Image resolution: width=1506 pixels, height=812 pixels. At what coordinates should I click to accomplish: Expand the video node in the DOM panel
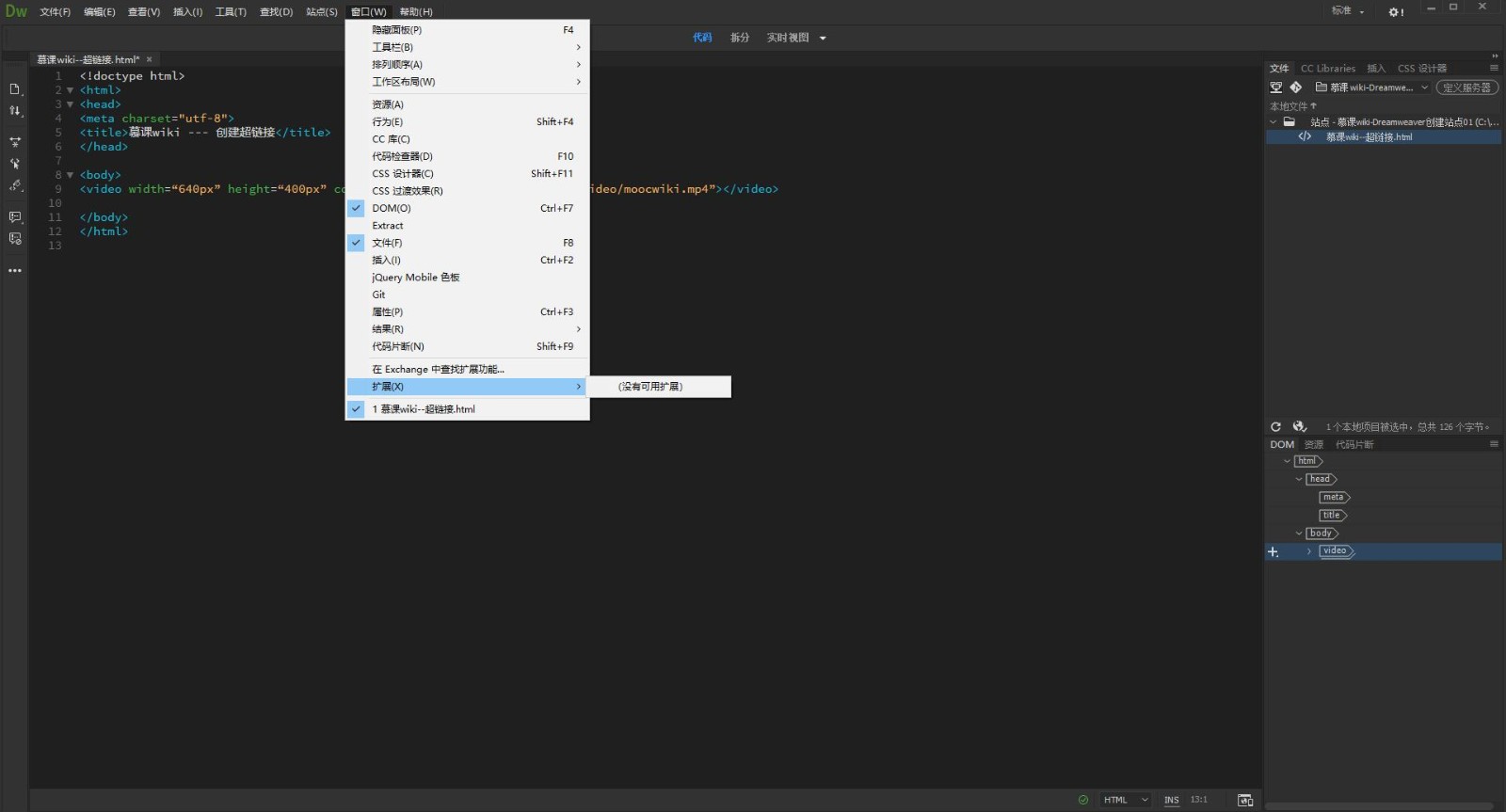[1309, 551]
